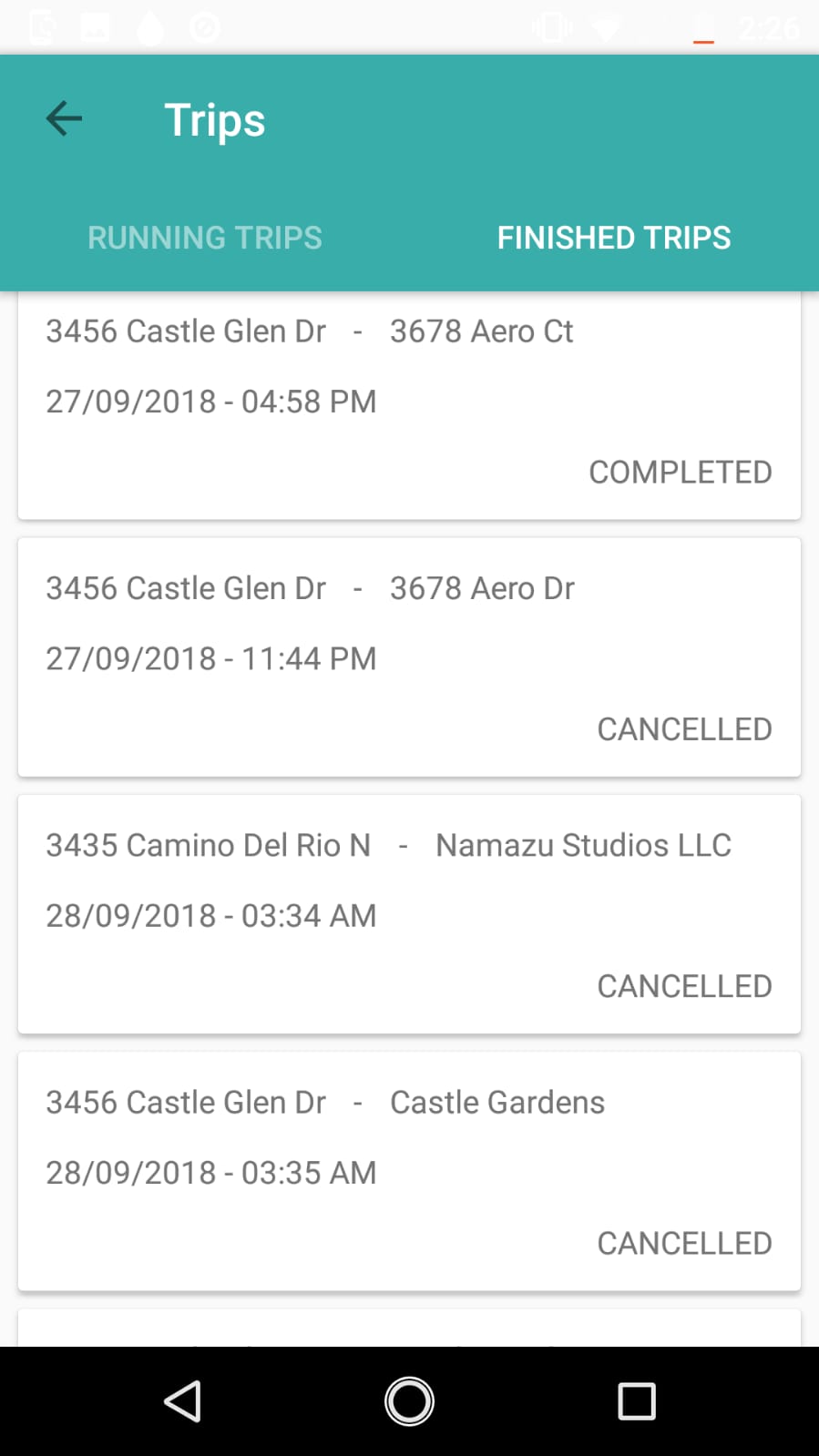This screenshot has width=819, height=1456.
Task: Open the recent apps square button
Action: [x=636, y=1400]
